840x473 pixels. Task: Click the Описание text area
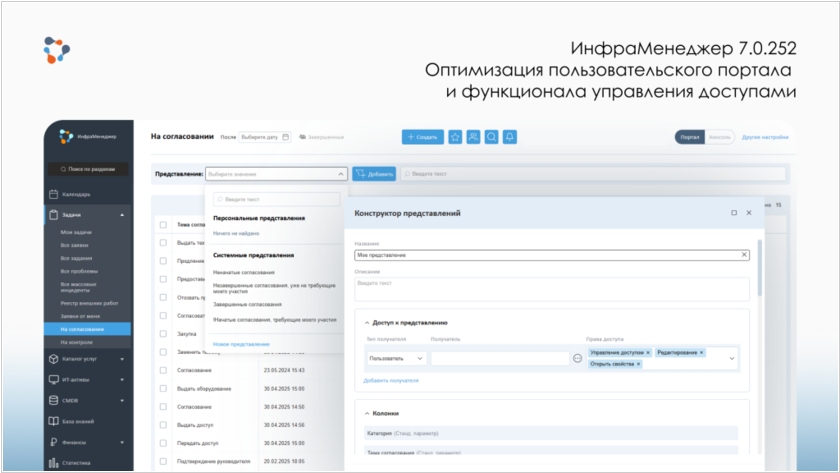[552, 289]
